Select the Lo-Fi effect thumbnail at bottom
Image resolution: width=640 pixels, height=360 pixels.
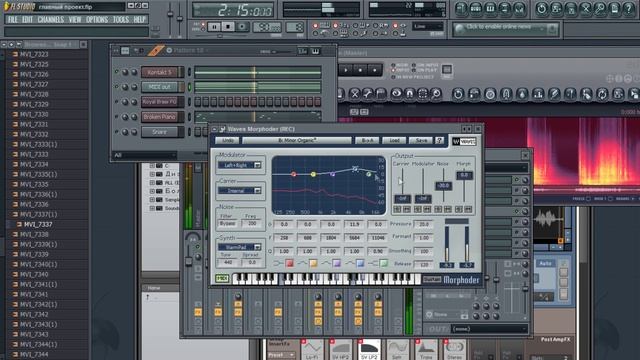[312, 350]
